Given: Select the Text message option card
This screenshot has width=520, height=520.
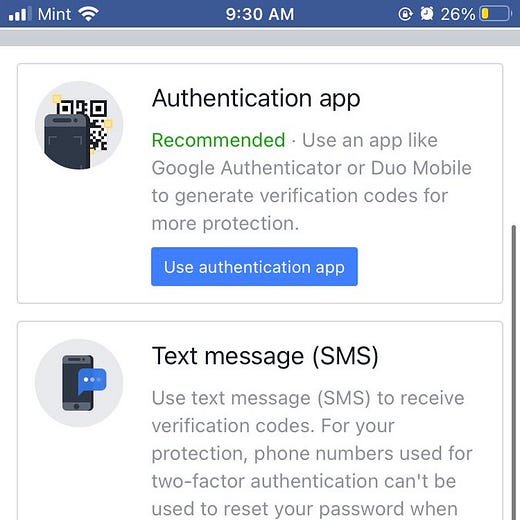Looking at the screenshot, I should (260, 421).
